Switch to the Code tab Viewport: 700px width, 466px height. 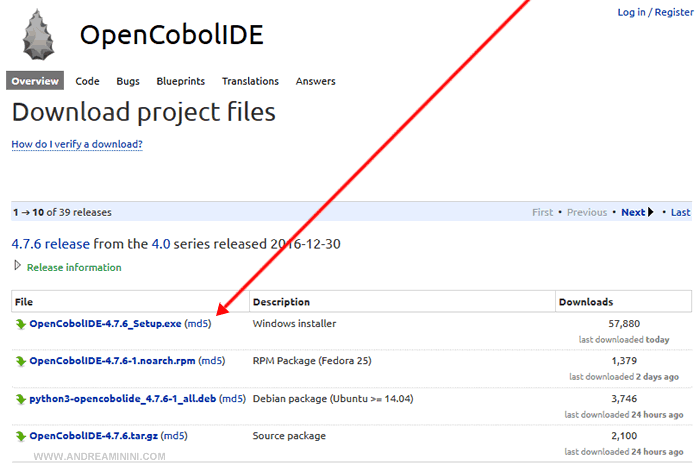point(88,81)
